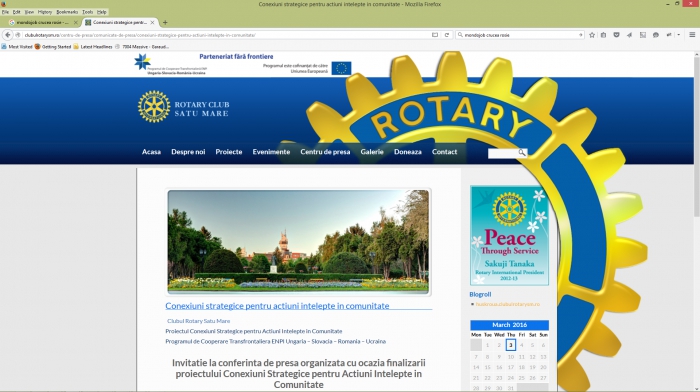This screenshot has height=392, width=700.
Task: Go back with the browser Back arrow
Action: click(8, 35)
